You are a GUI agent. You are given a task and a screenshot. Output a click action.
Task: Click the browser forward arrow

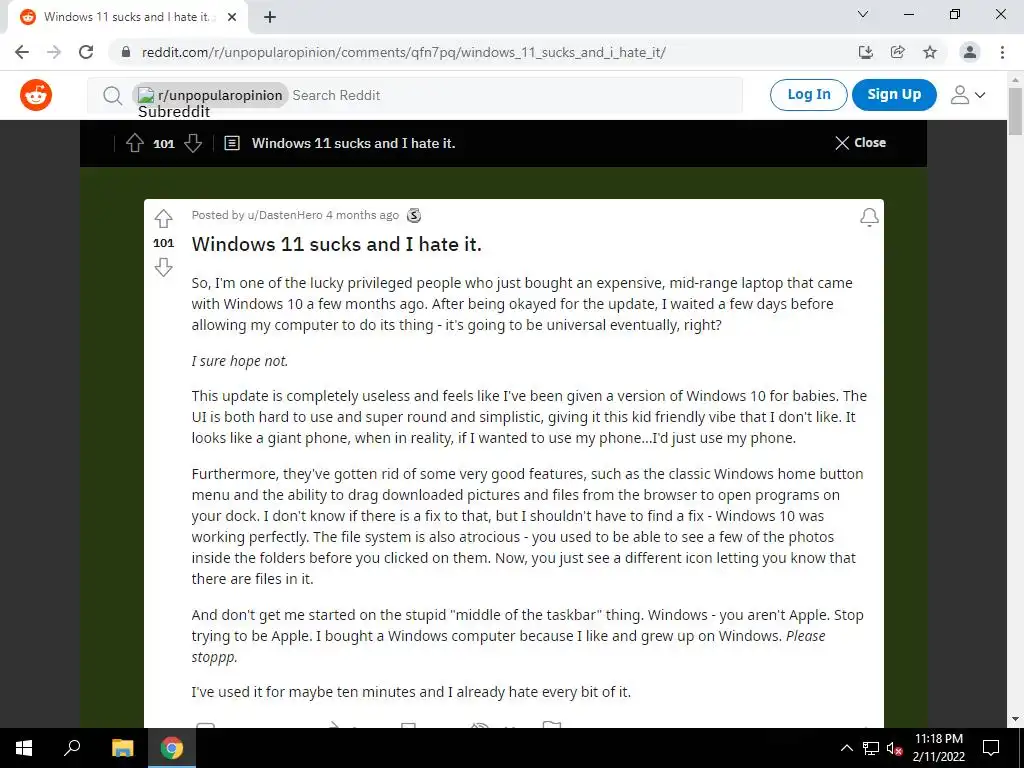pos(54,52)
